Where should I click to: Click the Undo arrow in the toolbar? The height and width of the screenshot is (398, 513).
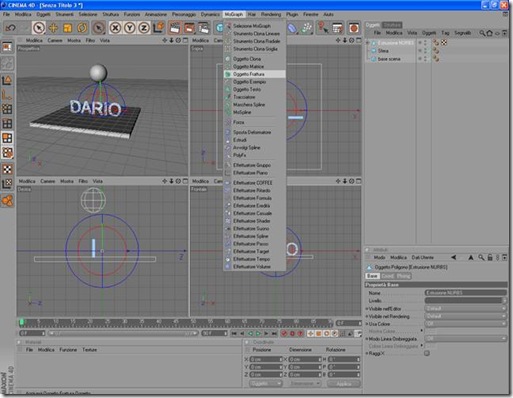click(11, 28)
